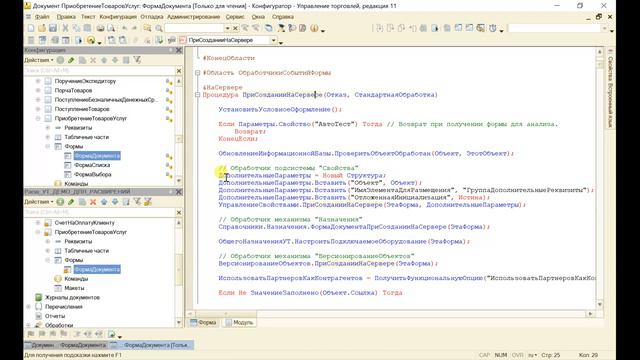The height and width of the screenshot is (360, 640).
Task: Switch to the Модуль tab below editor
Action: click(239, 322)
